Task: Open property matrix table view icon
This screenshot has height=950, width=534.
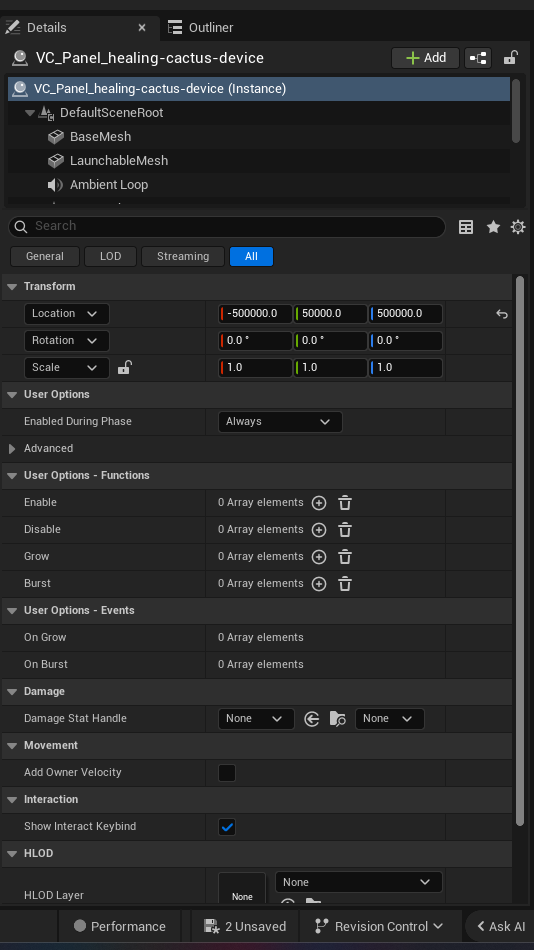Action: (466, 227)
